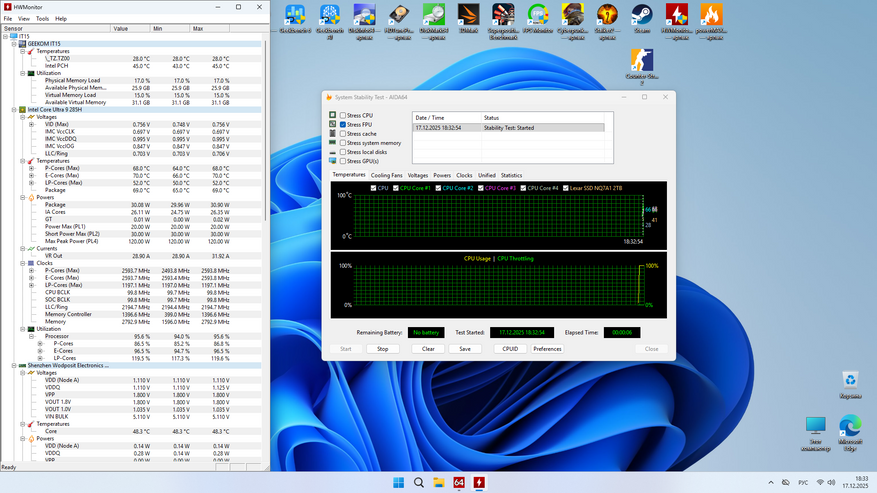Screen dimensions: 877x493
Task: Open the Counter-Strike 2 desktop shortcut
Action: click(641, 63)
